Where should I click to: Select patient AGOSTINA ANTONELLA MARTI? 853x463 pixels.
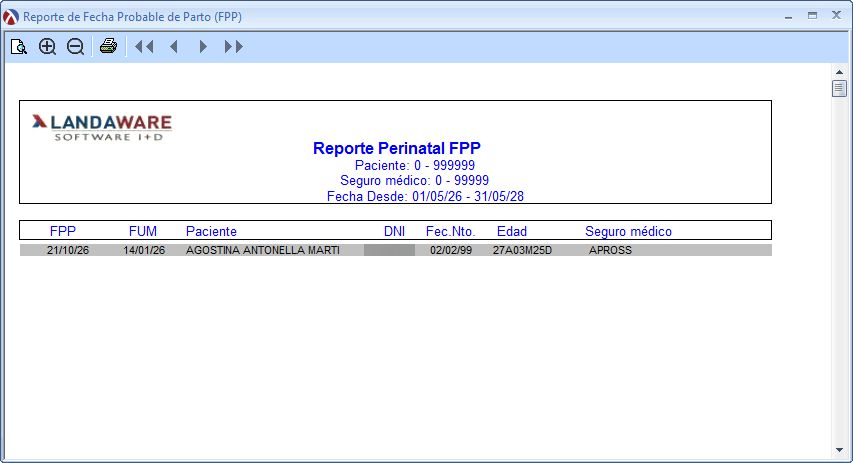tap(263, 250)
